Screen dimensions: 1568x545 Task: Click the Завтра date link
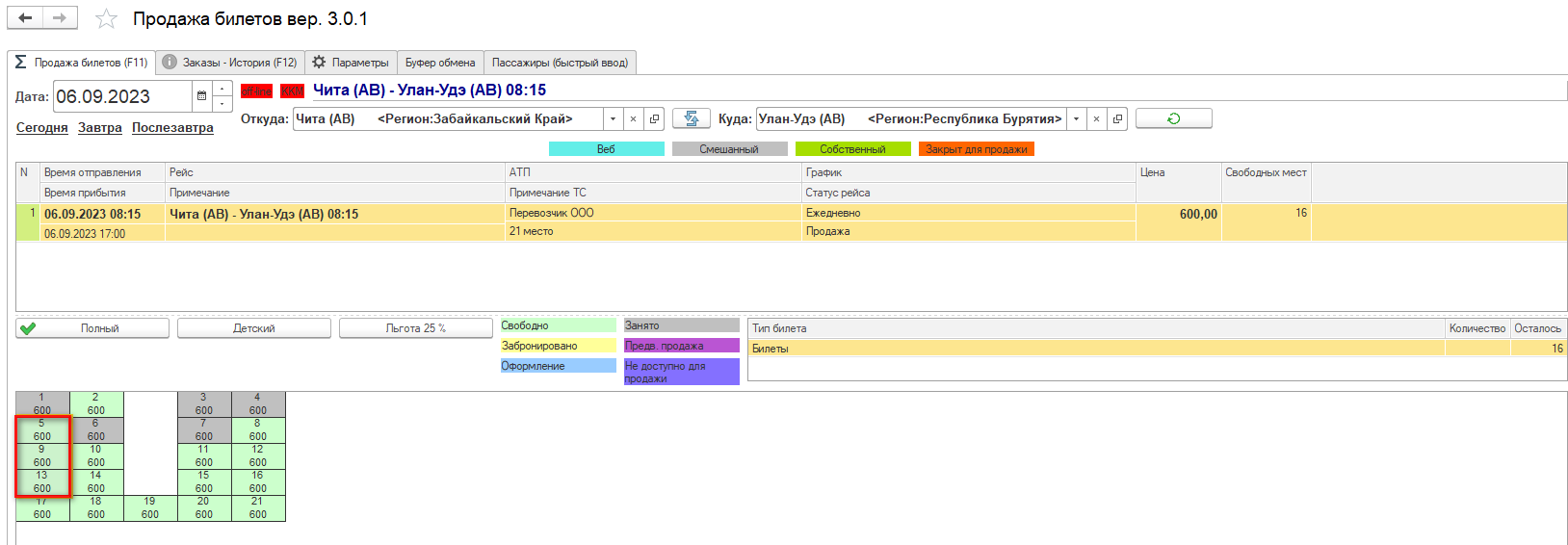(100, 128)
